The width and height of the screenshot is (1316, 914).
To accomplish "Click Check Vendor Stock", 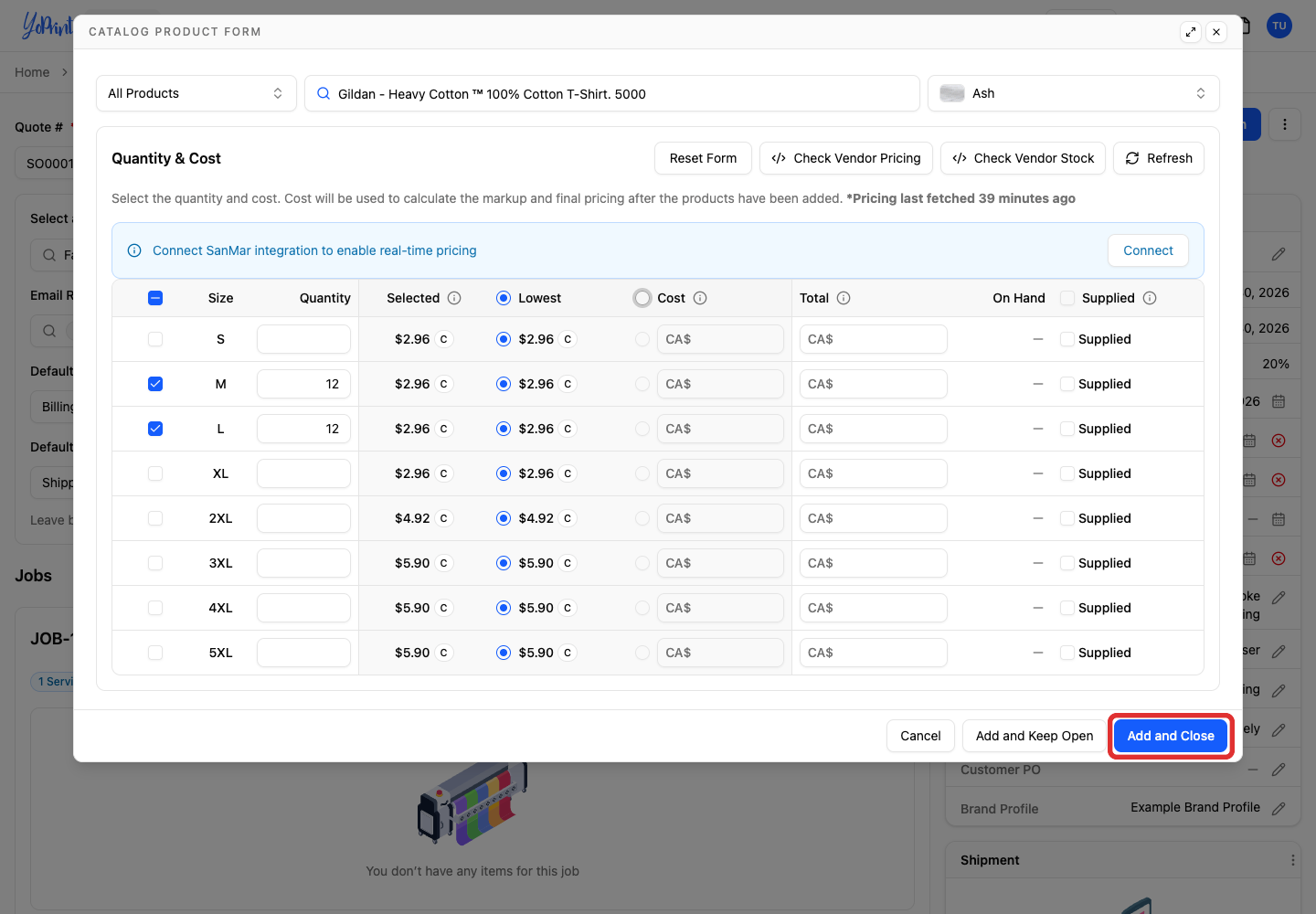I will (x=1024, y=158).
